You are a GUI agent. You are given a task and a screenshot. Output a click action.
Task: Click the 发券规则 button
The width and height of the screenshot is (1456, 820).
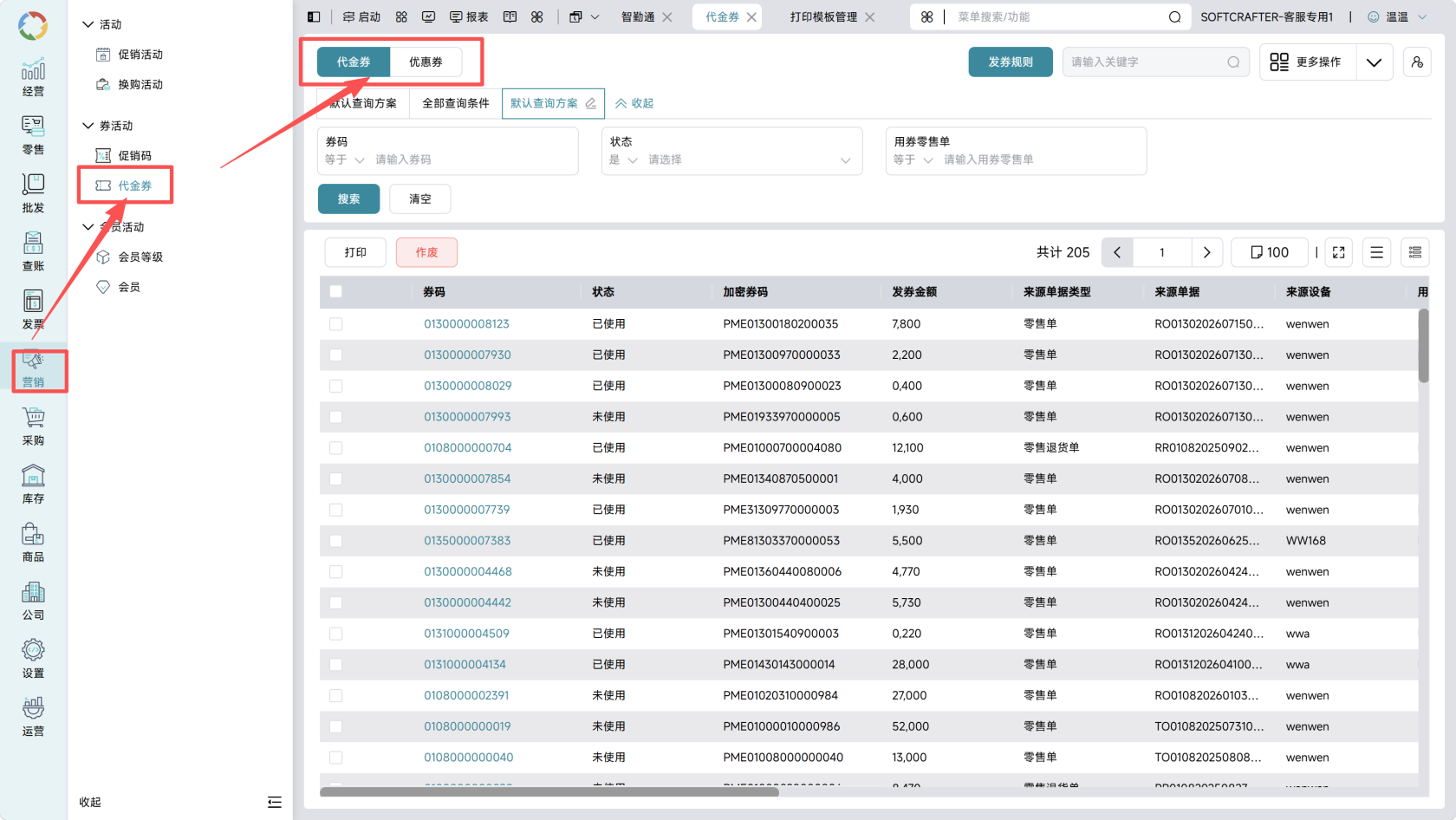point(1011,62)
